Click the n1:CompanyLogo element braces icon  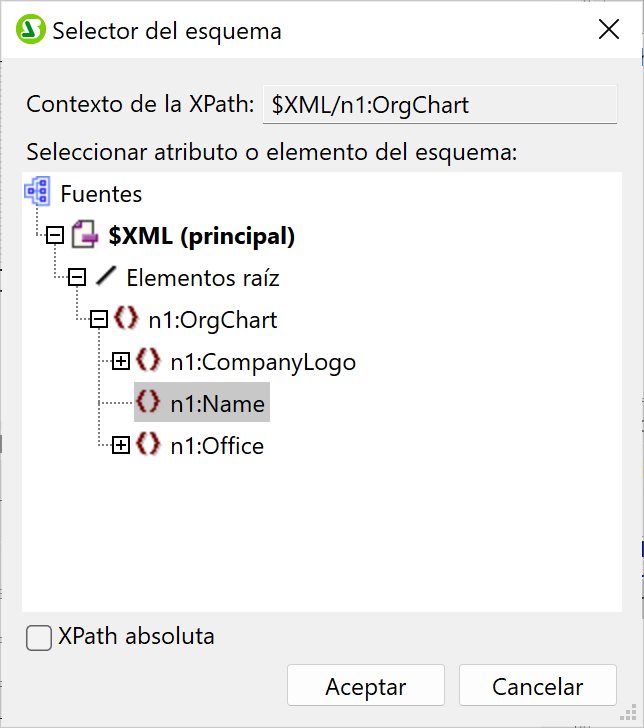pyautogui.click(x=148, y=361)
